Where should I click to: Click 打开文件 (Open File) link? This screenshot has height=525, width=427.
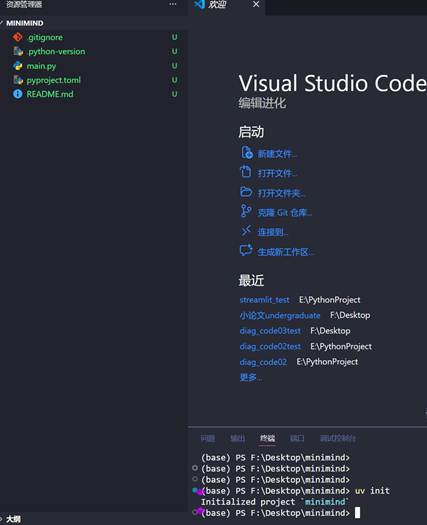(277, 173)
